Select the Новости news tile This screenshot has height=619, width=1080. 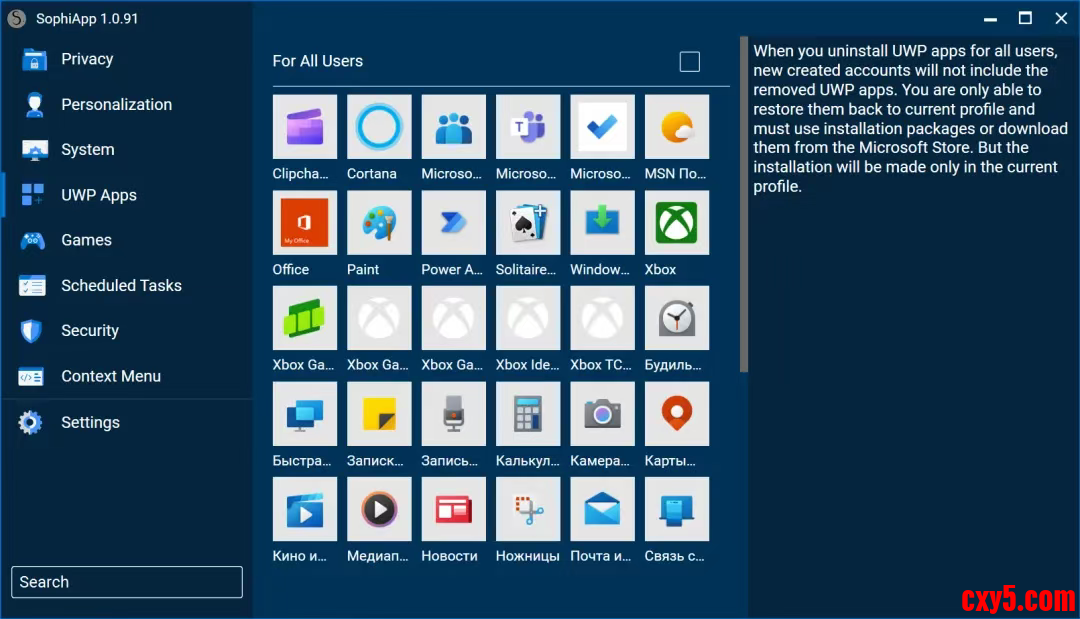coord(453,509)
